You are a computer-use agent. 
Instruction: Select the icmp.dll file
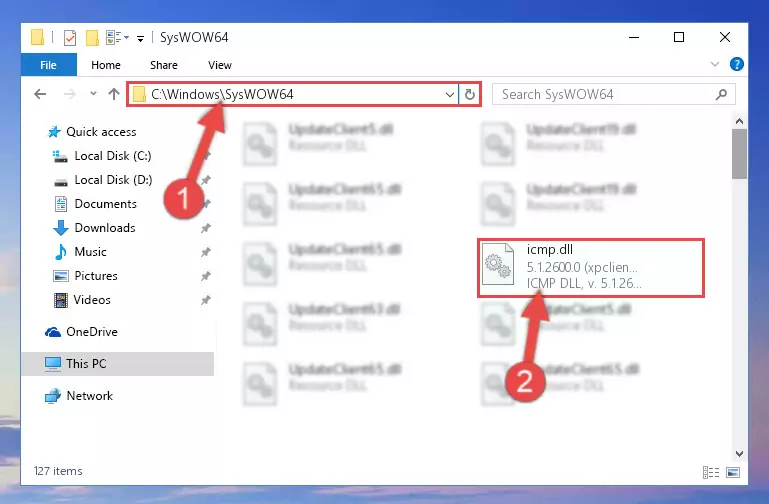(591, 268)
